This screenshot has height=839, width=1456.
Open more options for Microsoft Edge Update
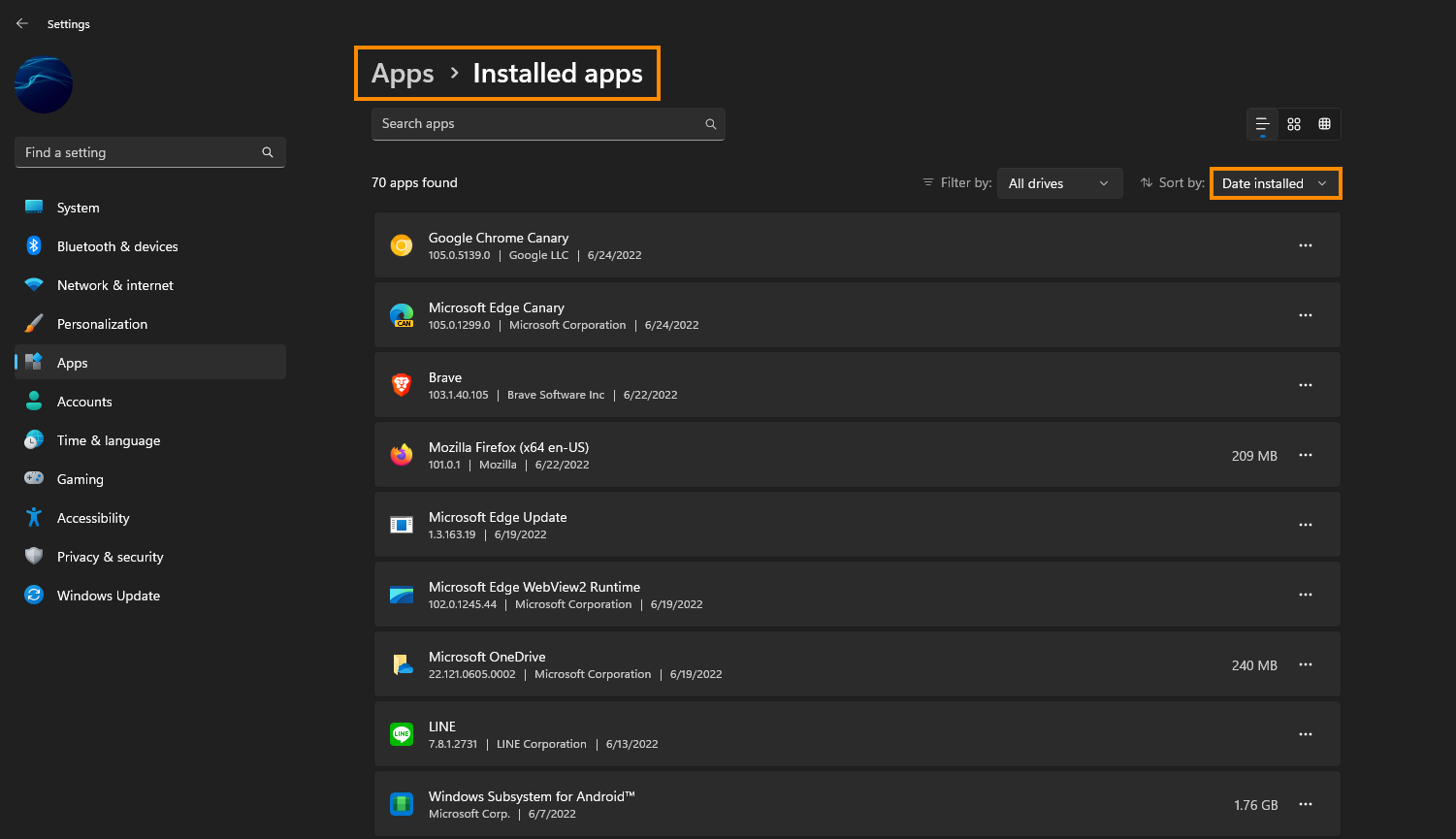pyautogui.click(x=1306, y=525)
